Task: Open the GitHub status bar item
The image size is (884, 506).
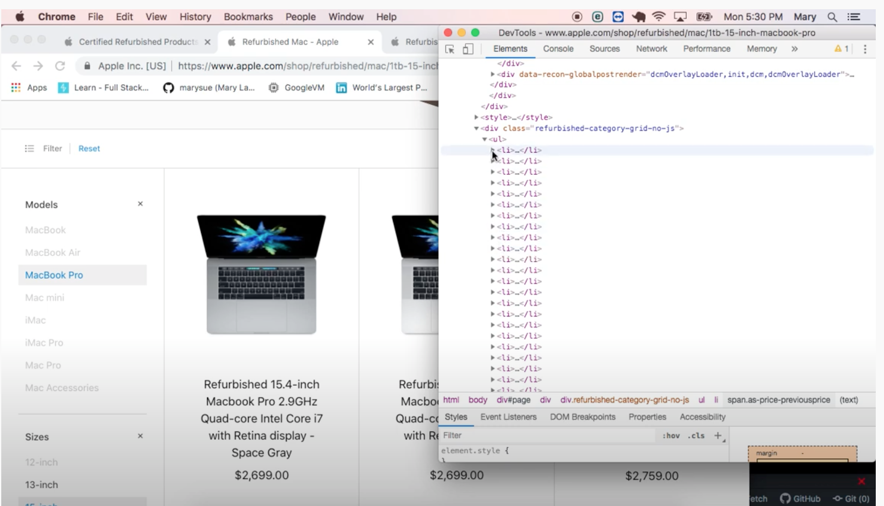Action: click(x=800, y=499)
